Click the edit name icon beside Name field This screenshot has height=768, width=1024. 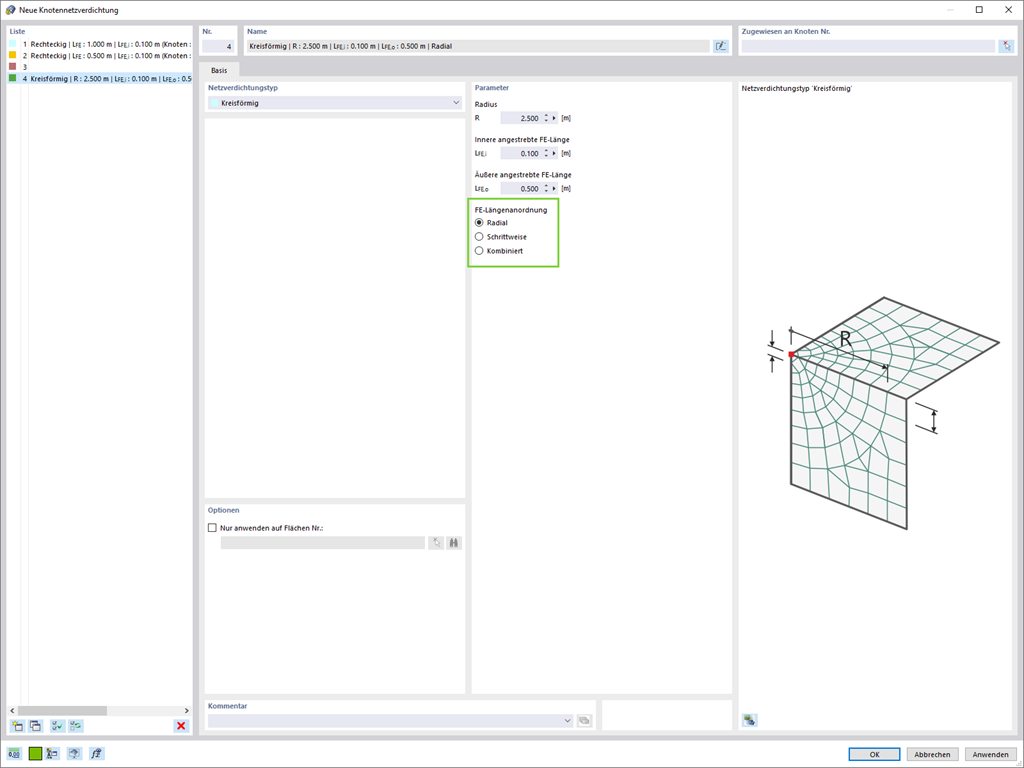(x=720, y=46)
